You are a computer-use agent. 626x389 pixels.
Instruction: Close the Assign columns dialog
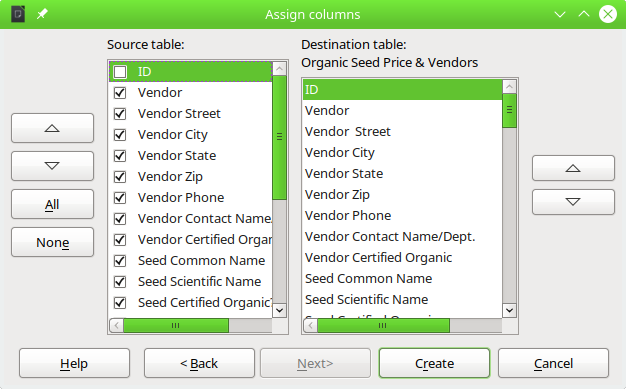(x=608, y=14)
